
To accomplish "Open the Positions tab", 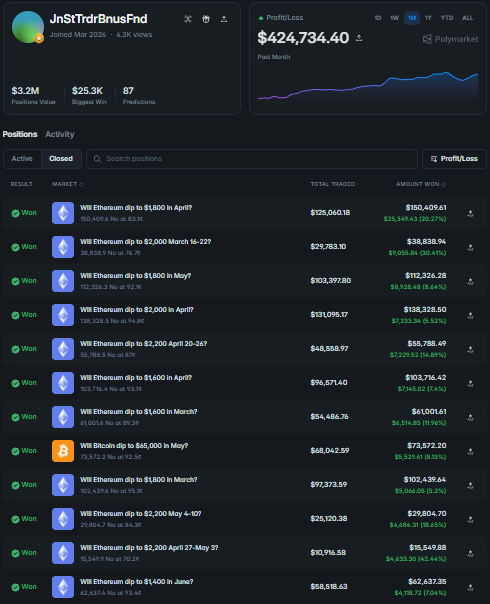I will 20,134.
